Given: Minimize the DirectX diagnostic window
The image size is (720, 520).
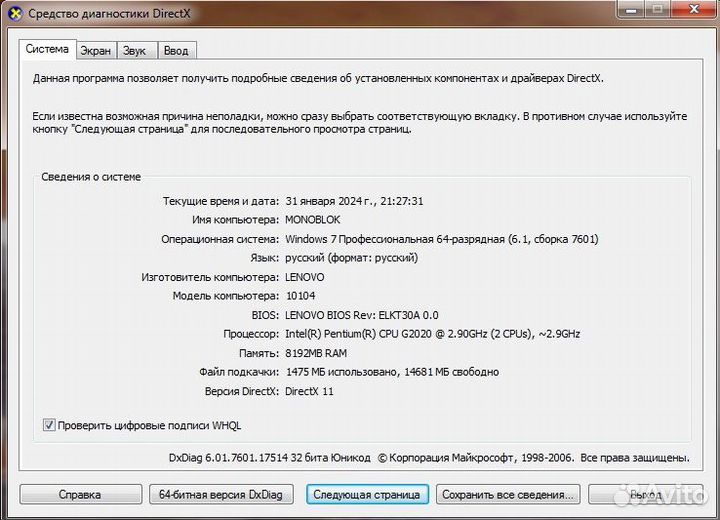Looking at the screenshot, I should pyautogui.click(x=632, y=10).
